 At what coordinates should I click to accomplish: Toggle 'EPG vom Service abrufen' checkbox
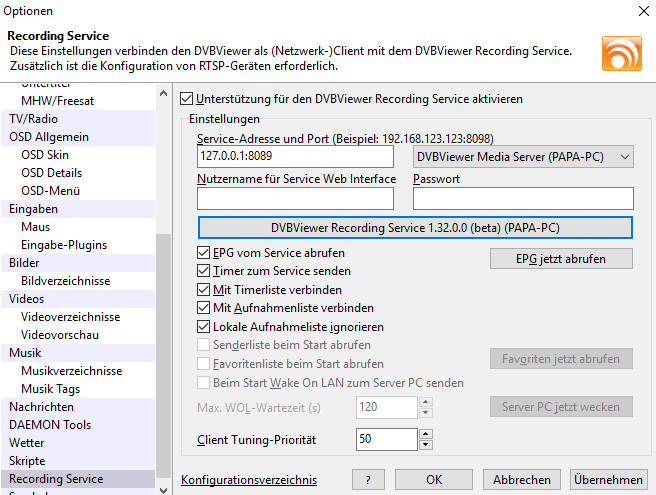(x=204, y=253)
